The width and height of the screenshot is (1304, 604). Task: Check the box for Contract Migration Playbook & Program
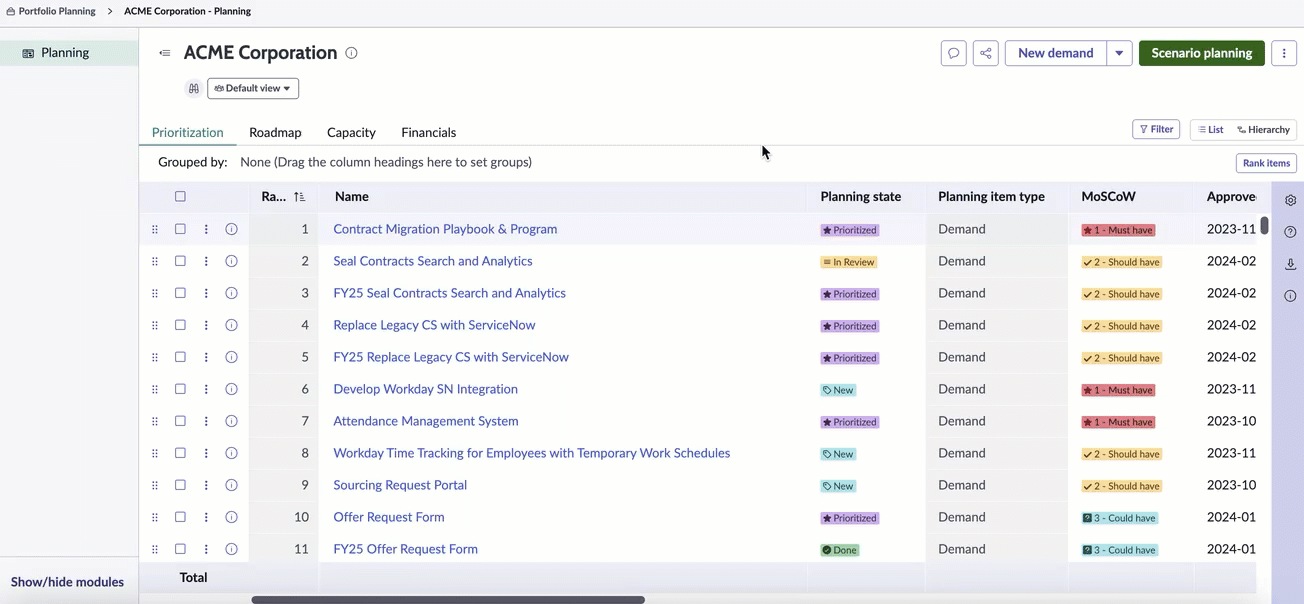tap(180, 229)
